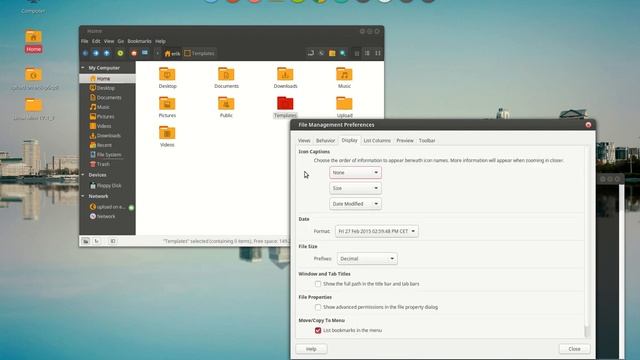Select the Public folder in the file pane
Image resolution: width=640 pixels, height=360 pixels.
point(226,107)
